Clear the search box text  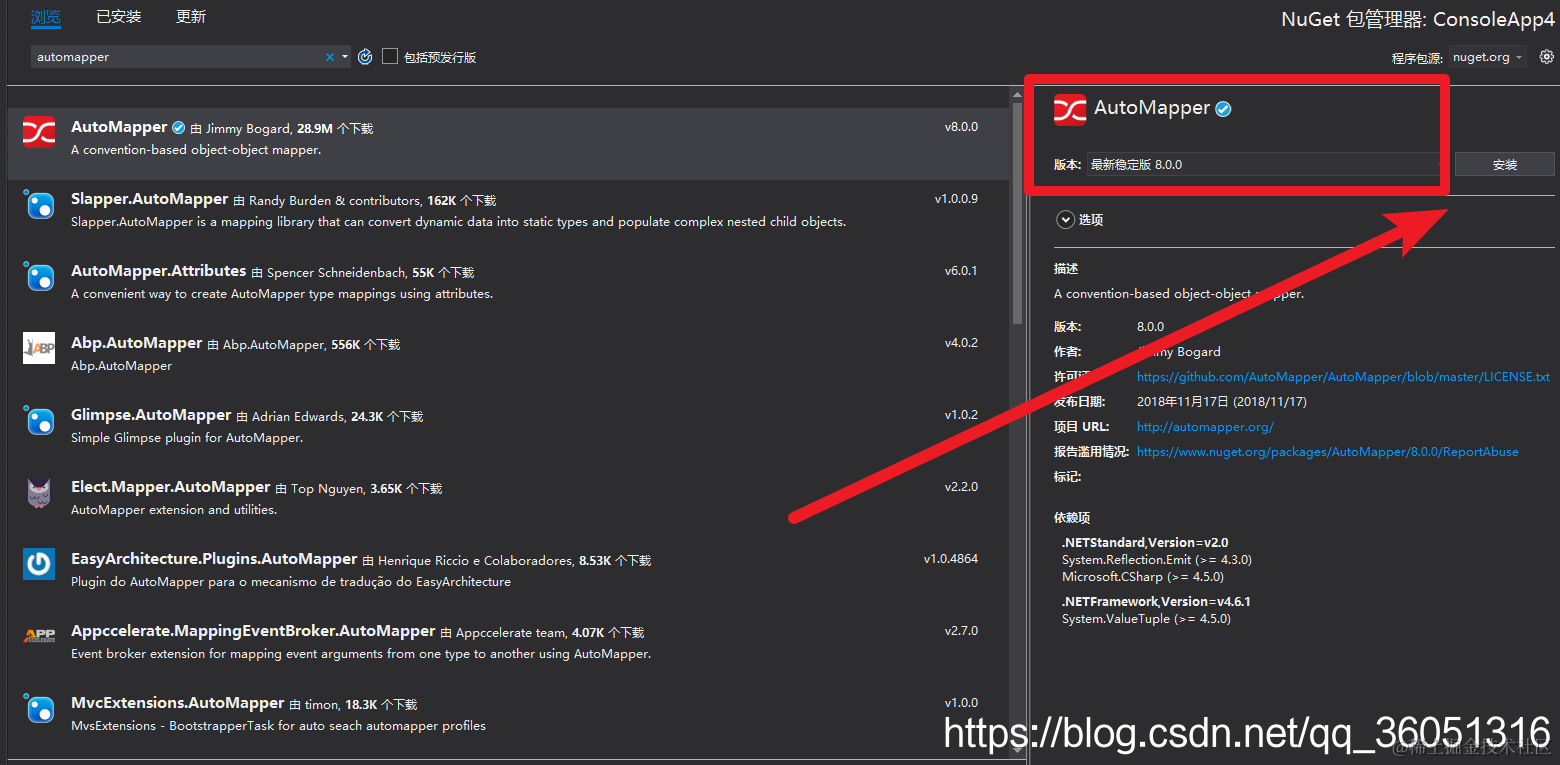(330, 57)
